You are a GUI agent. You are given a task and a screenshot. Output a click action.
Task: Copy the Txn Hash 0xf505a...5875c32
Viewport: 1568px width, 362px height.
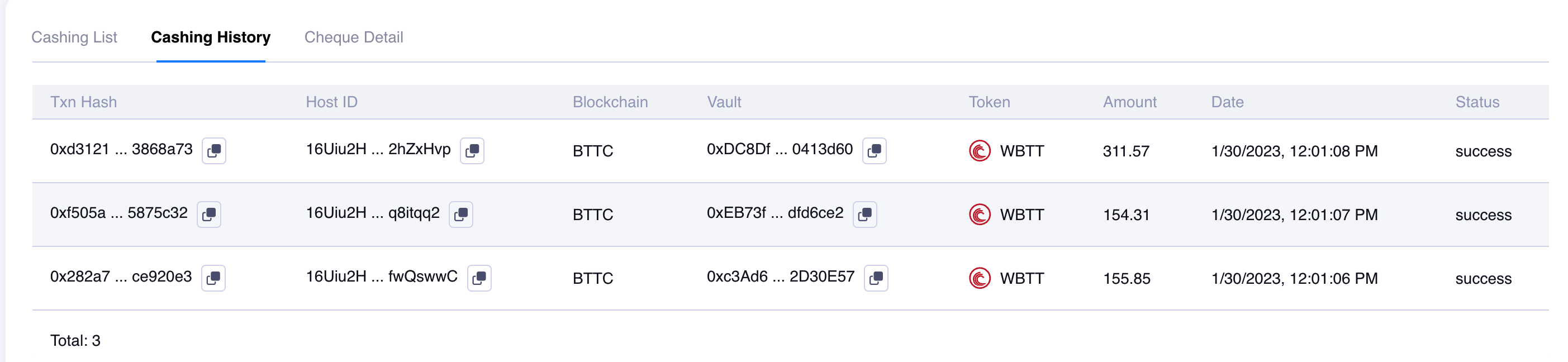210,214
